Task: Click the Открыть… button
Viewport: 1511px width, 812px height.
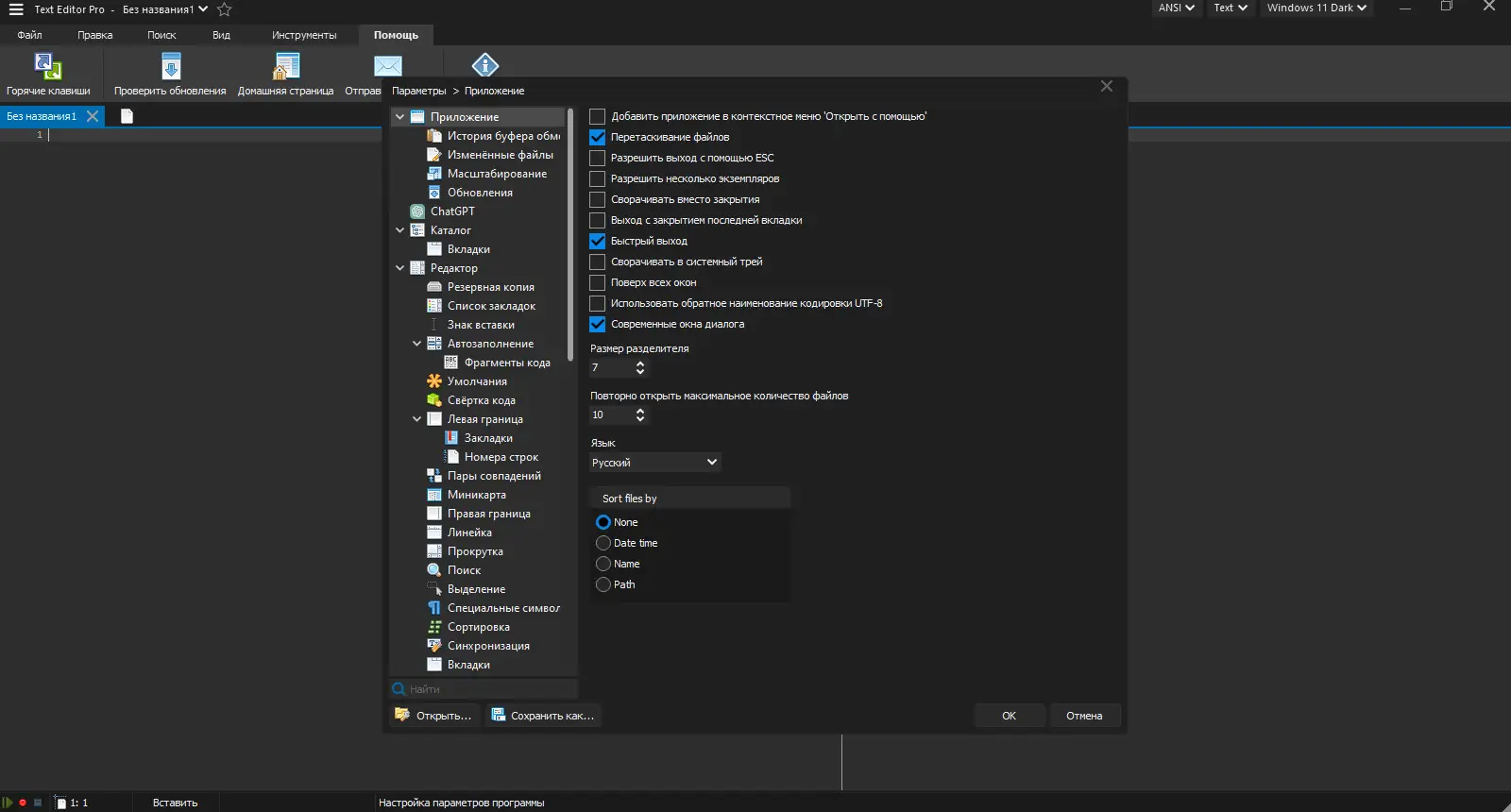Action: click(x=434, y=716)
